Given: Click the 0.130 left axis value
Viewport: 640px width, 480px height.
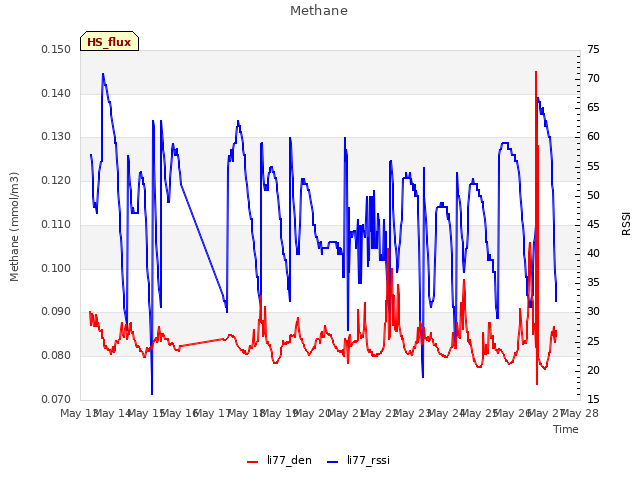Looking at the screenshot, I should (56, 137).
